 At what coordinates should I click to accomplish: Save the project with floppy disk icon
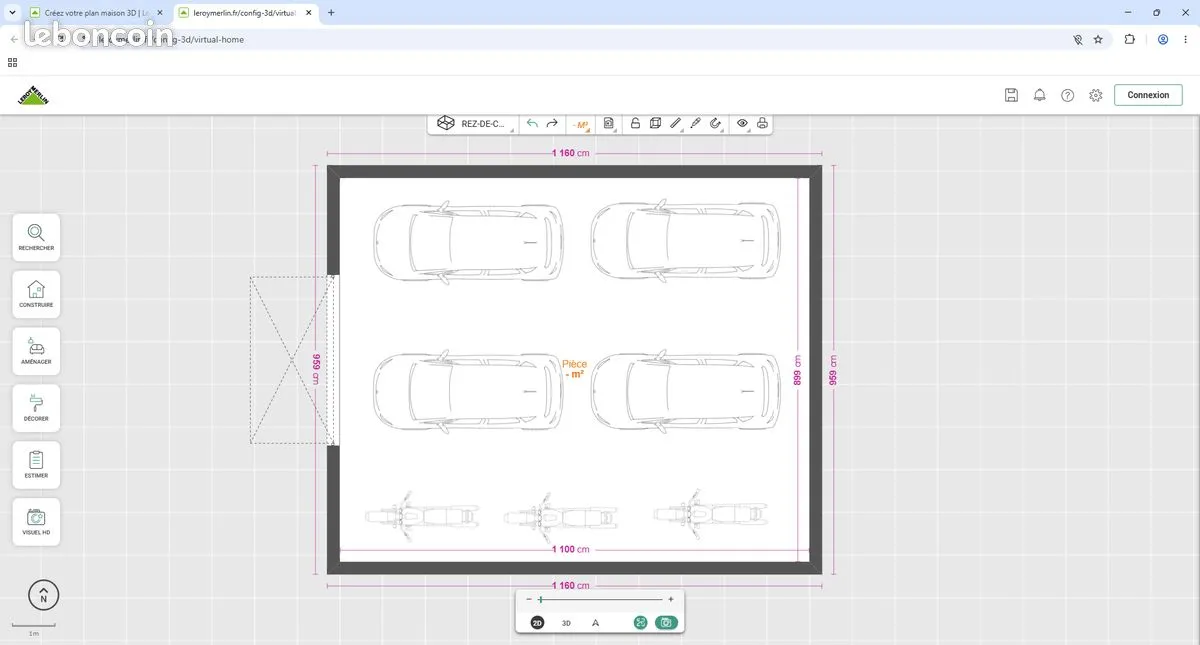click(1011, 95)
